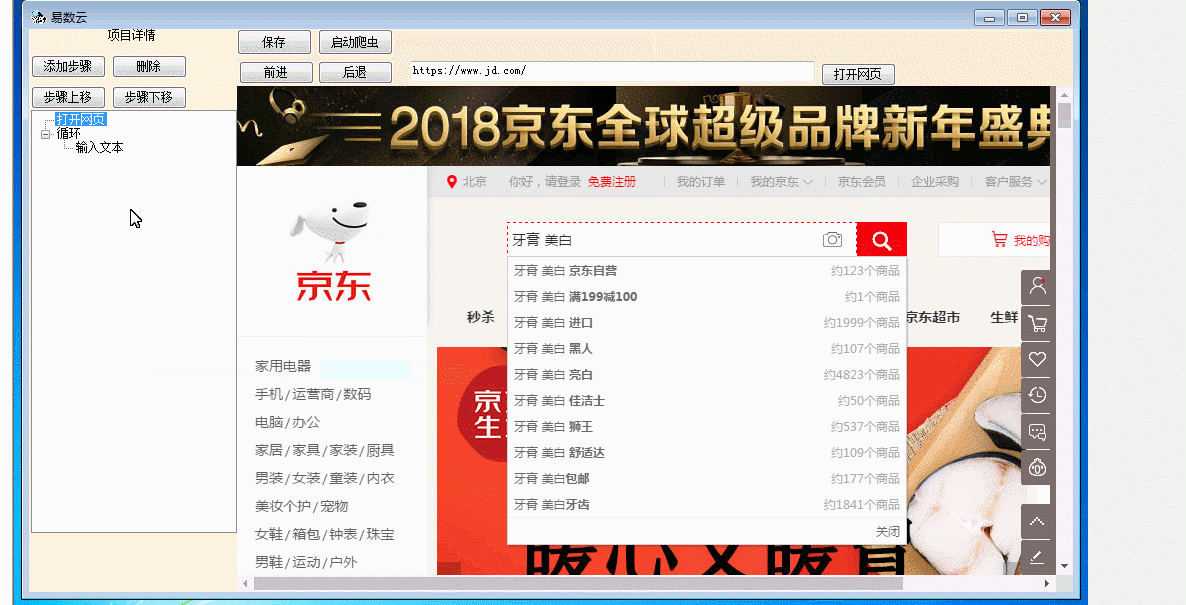Open the shopping cart sidebar icon
1186x605 pixels.
[x=1037, y=324]
